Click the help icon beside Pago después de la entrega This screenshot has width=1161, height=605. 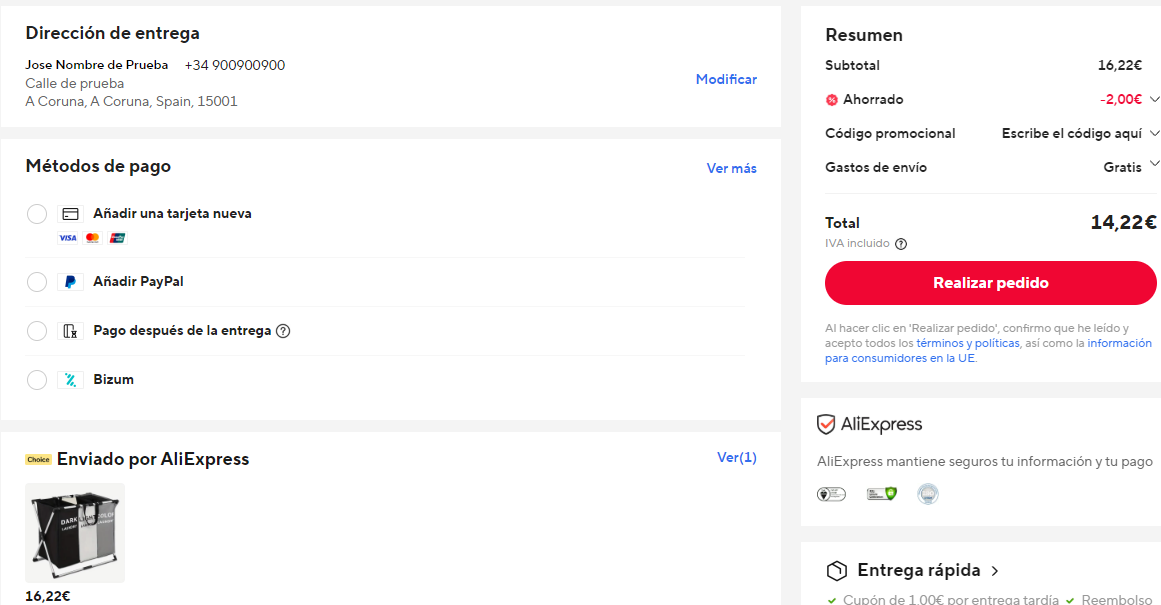click(x=283, y=331)
